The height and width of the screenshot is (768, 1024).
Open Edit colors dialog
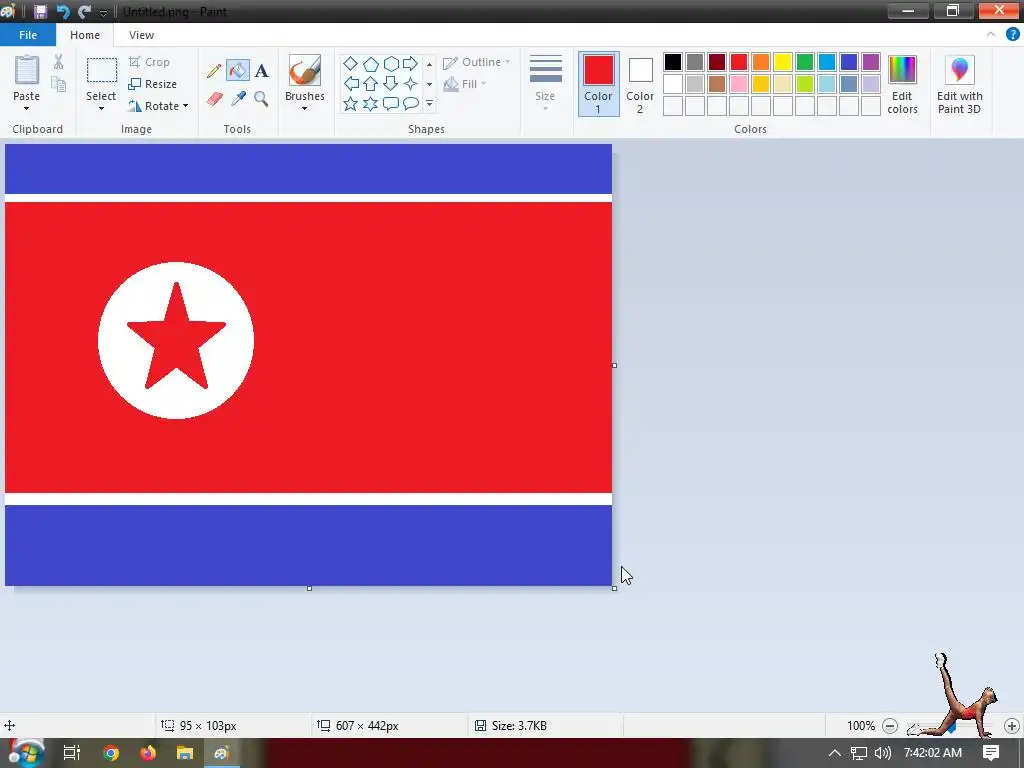pyautogui.click(x=903, y=85)
